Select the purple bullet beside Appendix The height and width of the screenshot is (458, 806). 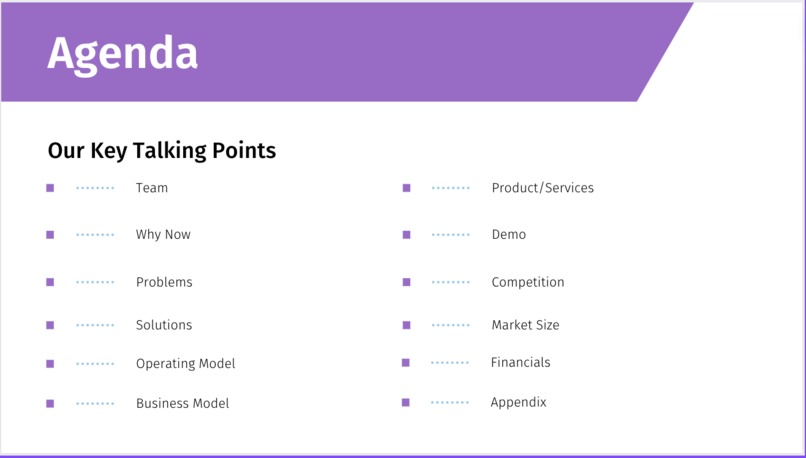point(406,402)
